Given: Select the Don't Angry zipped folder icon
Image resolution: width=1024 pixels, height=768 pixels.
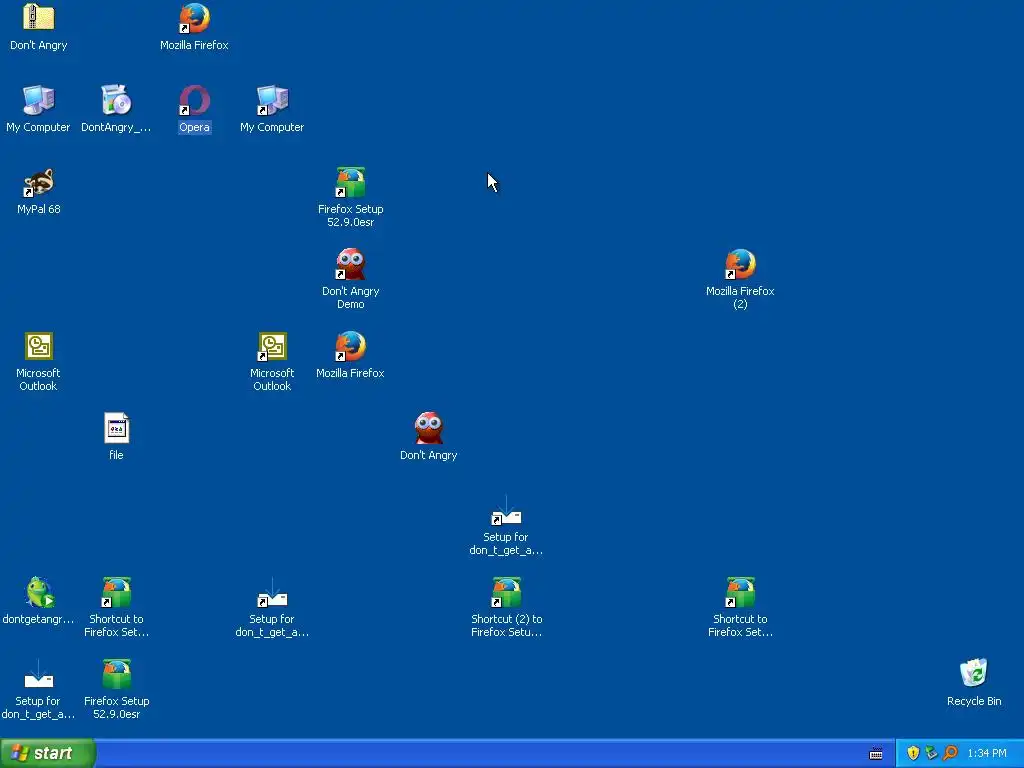Looking at the screenshot, I should 39,18.
